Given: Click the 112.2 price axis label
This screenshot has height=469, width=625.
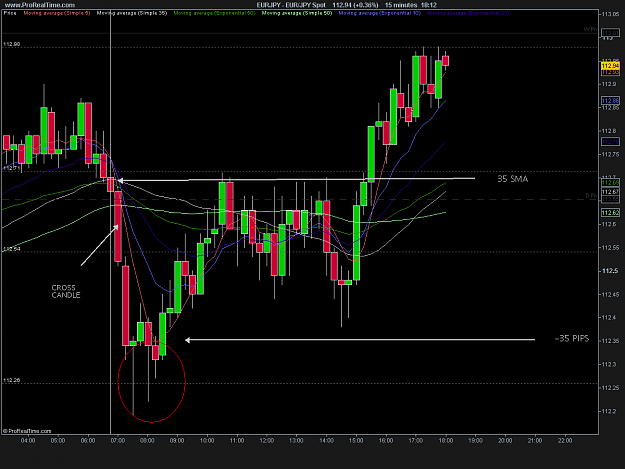Looking at the screenshot, I should [x=609, y=411].
